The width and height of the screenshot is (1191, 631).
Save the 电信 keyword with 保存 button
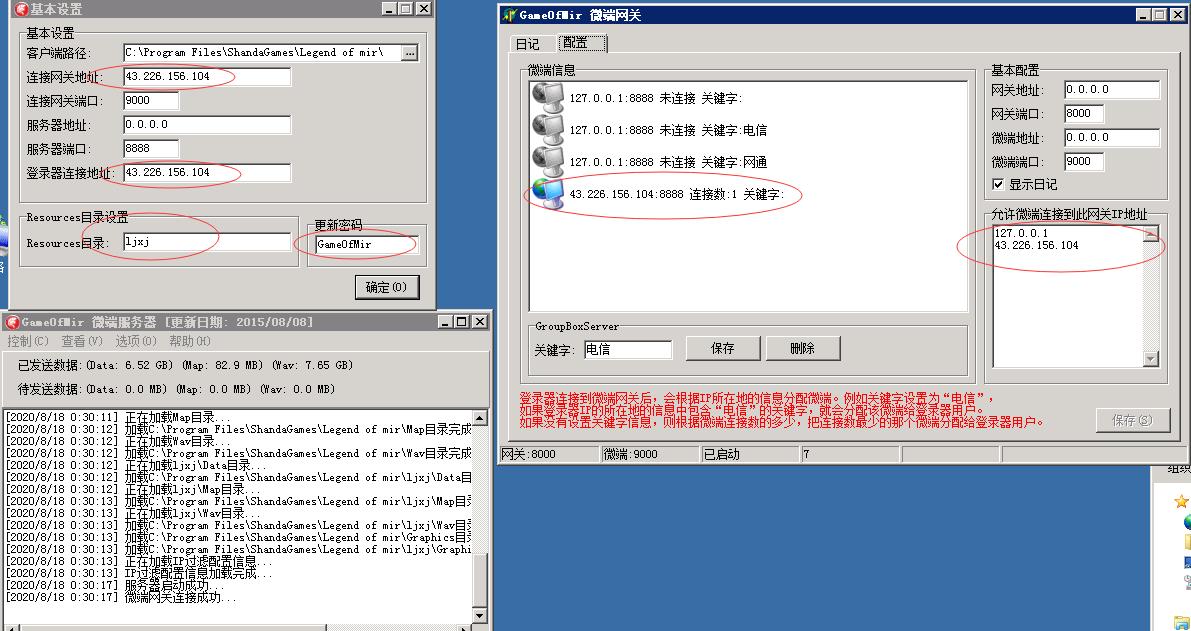[x=722, y=348]
